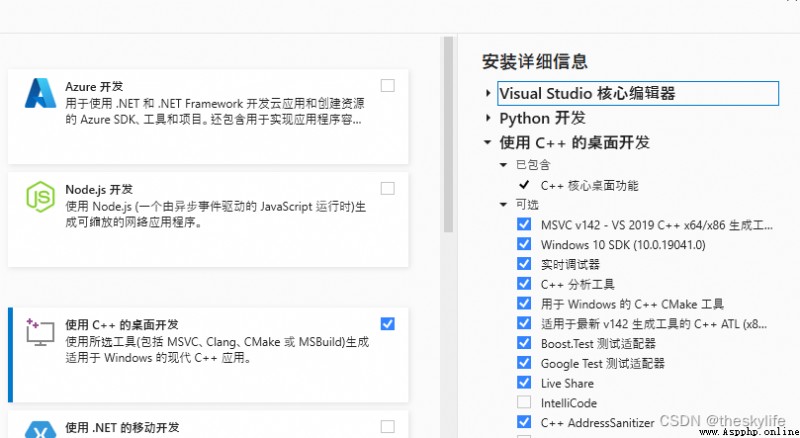The width and height of the screenshot is (800, 438).
Task: Click the workloads list vertical scrollbar
Action: [x=448, y=134]
